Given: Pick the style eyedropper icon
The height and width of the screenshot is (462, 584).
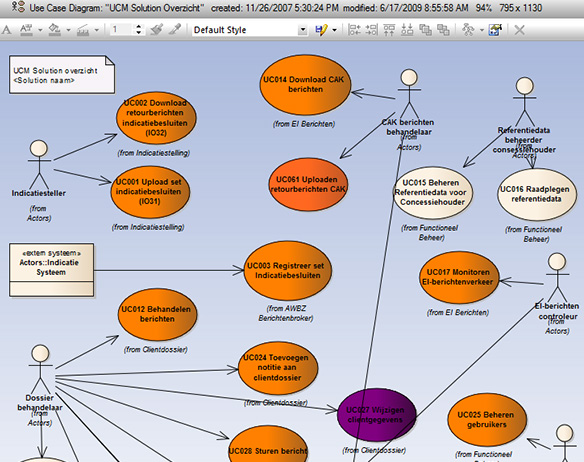Looking at the screenshot, I should pyautogui.click(x=175, y=29).
